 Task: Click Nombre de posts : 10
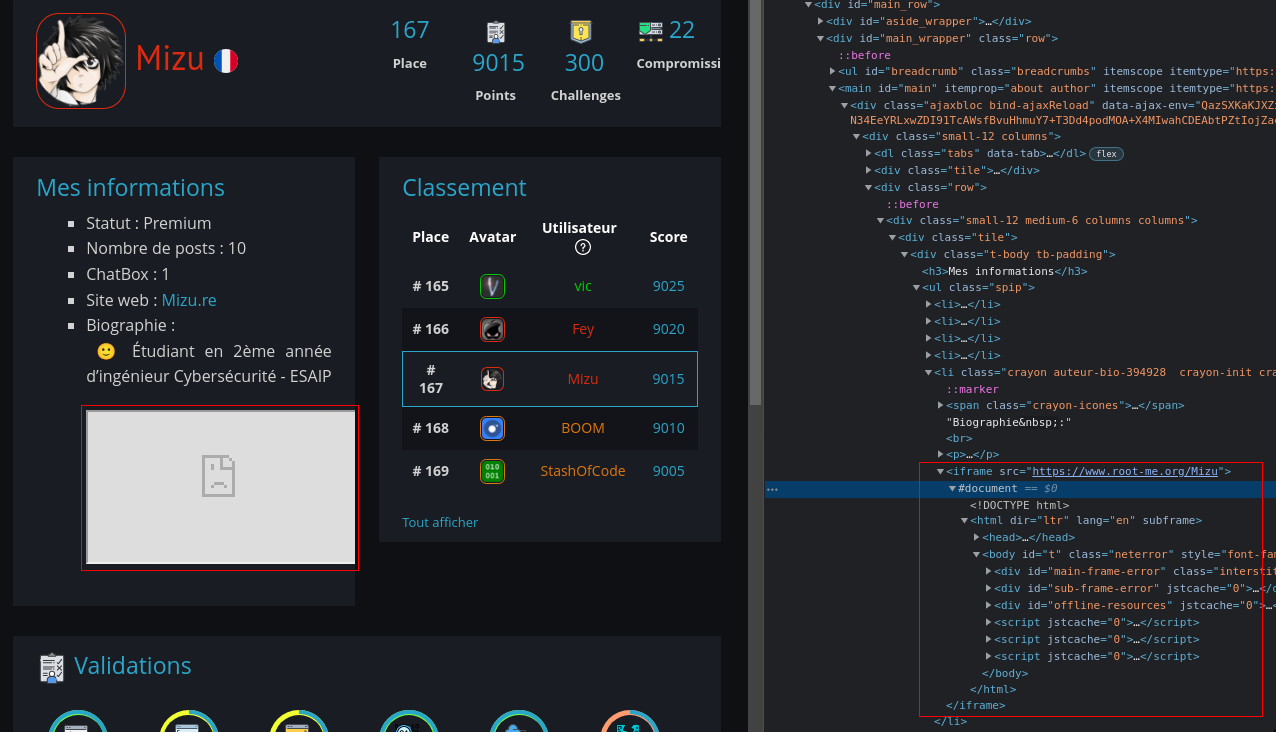(x=166, y=248)
